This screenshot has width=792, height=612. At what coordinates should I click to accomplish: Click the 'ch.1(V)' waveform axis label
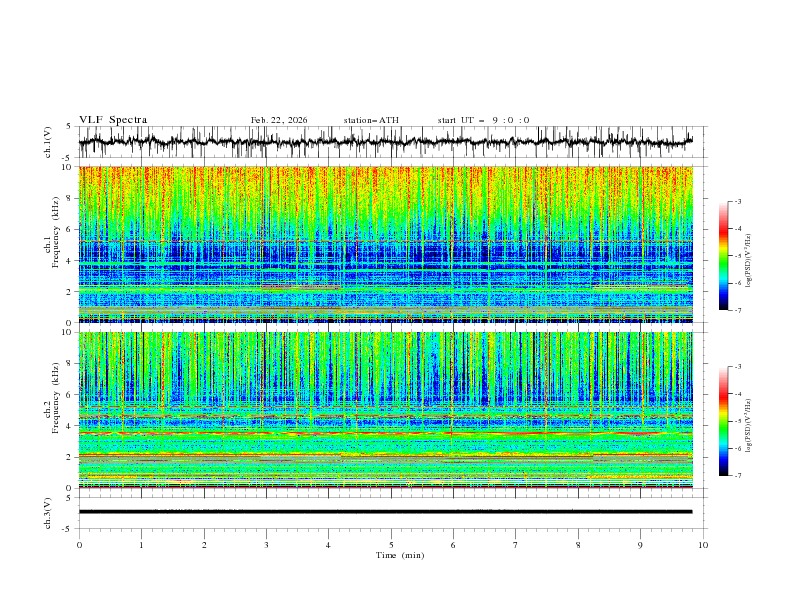[x=48, y=142]
